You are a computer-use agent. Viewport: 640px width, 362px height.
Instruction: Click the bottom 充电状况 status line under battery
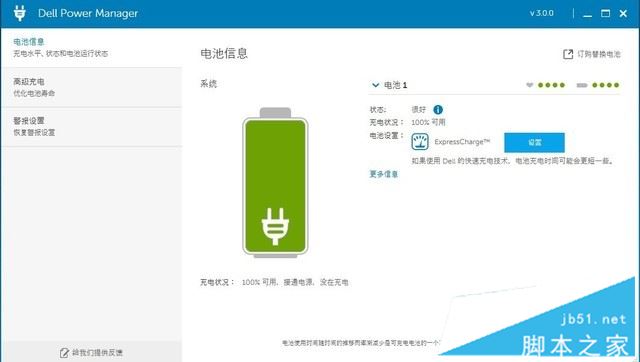(274, 282)
